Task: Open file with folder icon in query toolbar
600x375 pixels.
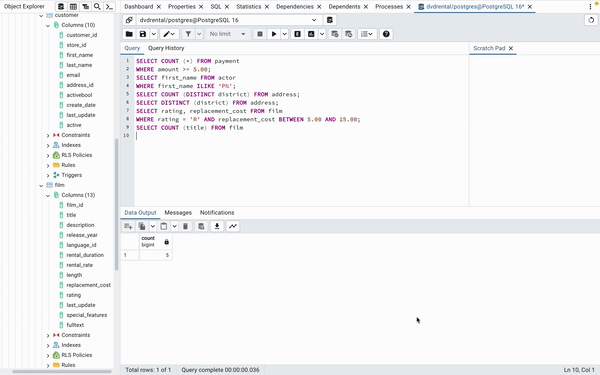Action: (129, 34)
